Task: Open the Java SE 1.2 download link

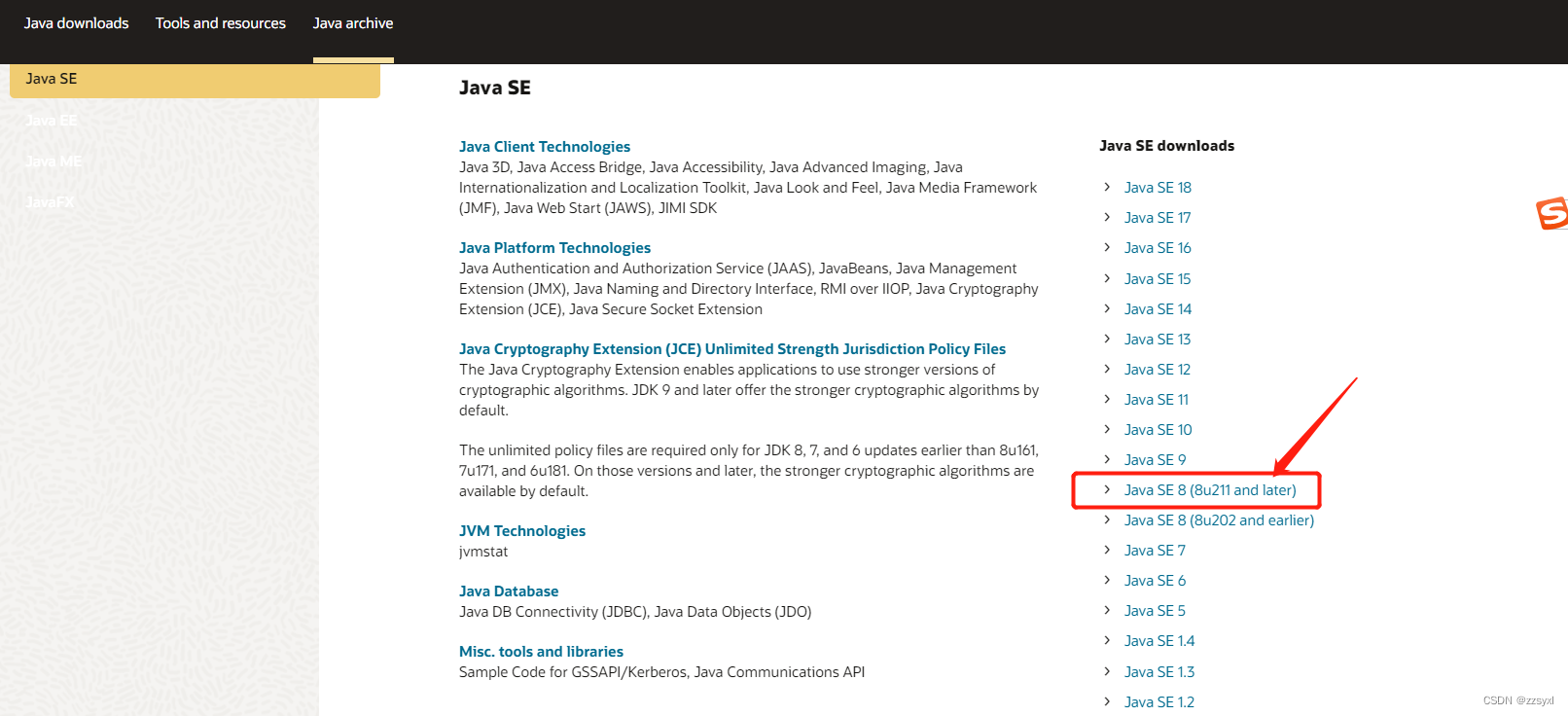Action: 1159,702
